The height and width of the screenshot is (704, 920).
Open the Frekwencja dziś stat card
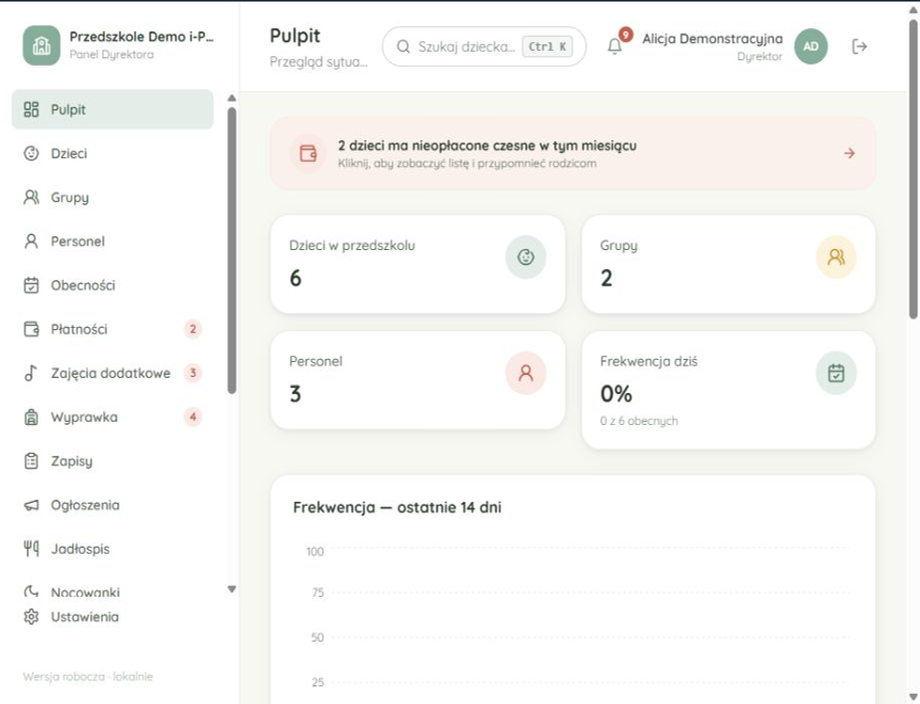point(728,390)
